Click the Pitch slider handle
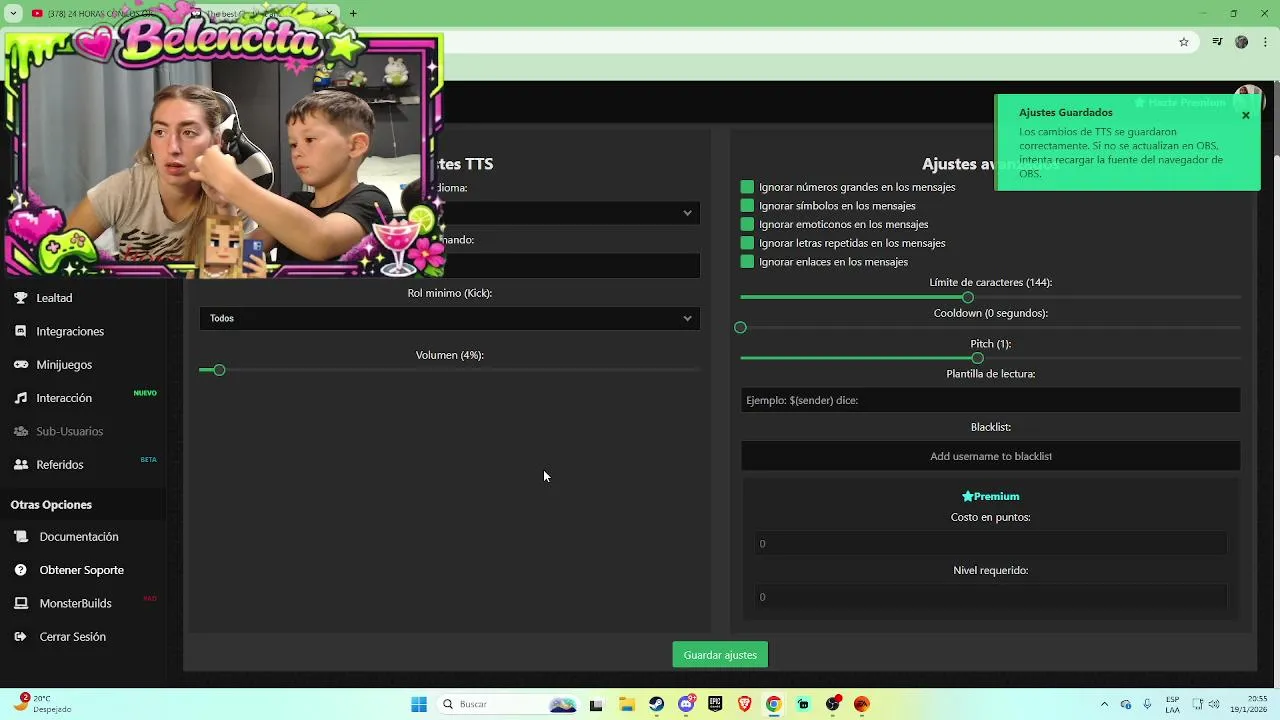This screenshot has height=720, width=1280. (x=977, y=358)
